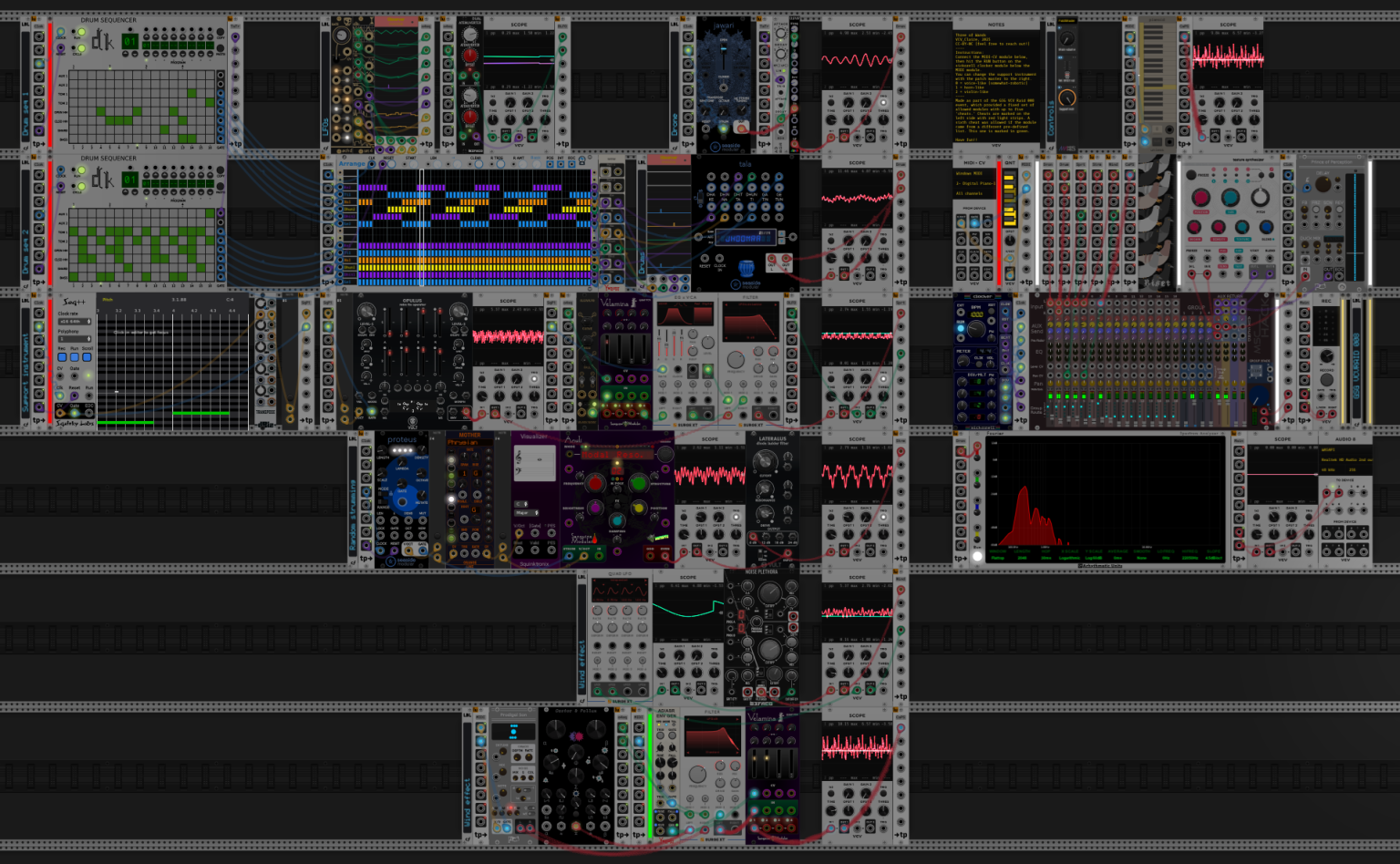Click the 'AUDIO 8' module title
1400x864 pixels.
pos(1345,439)
